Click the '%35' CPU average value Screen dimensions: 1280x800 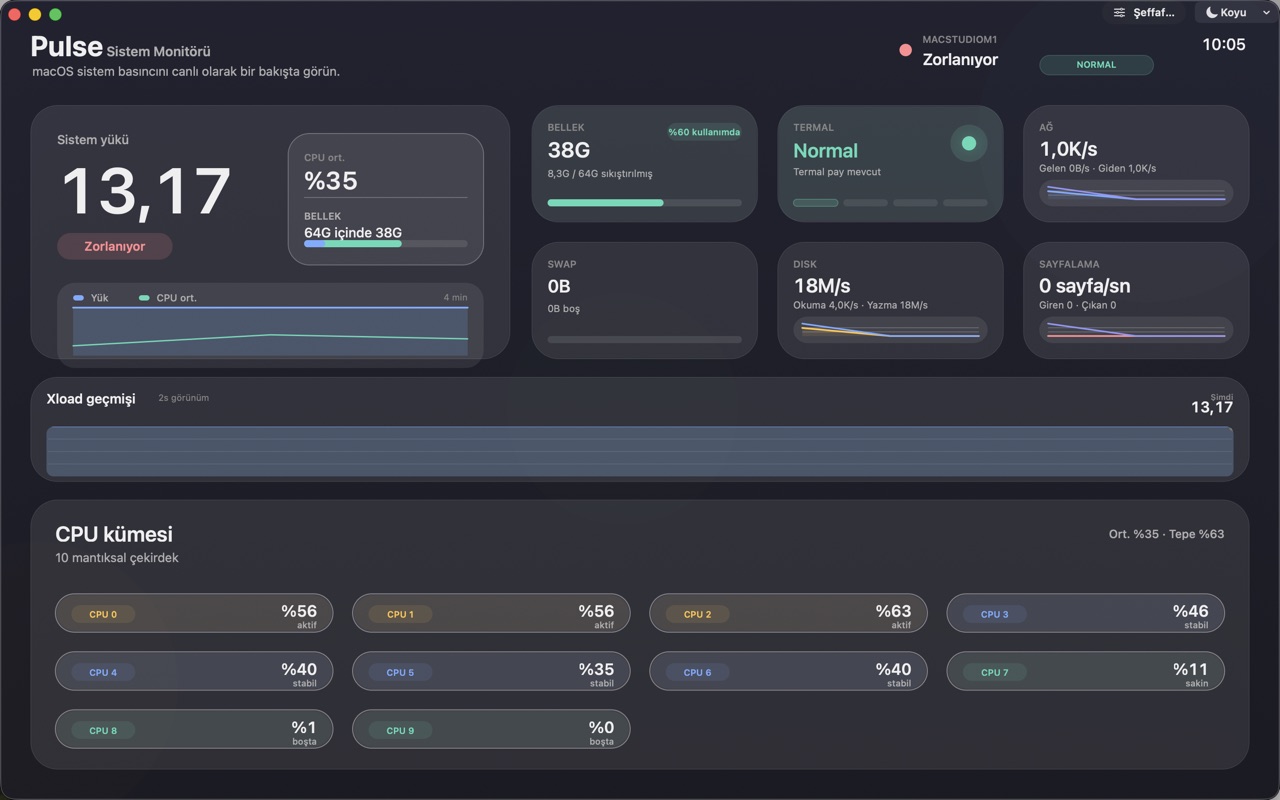point(331,181)
